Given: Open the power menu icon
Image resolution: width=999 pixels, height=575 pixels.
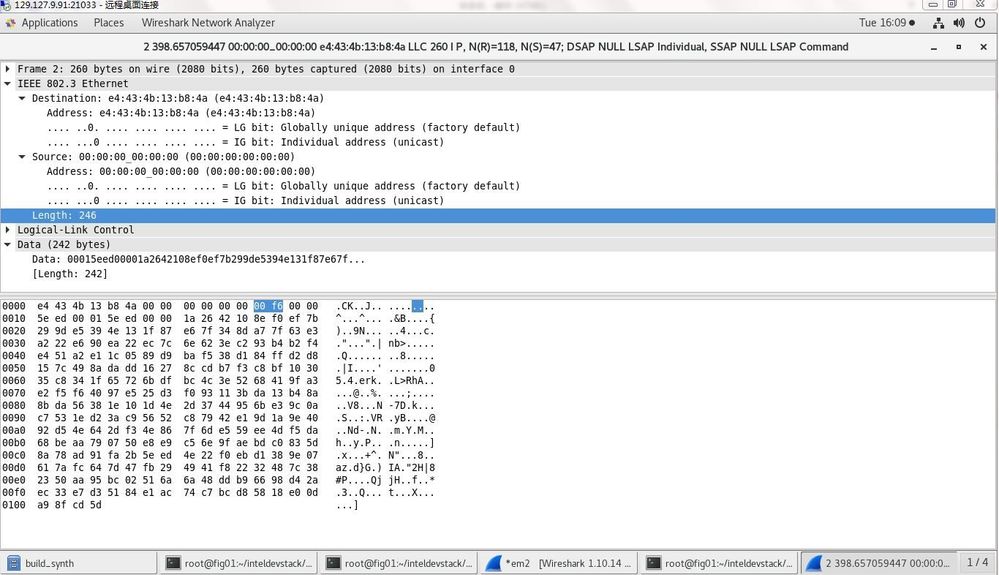Looking at the screenshot, I should [980, 23].
